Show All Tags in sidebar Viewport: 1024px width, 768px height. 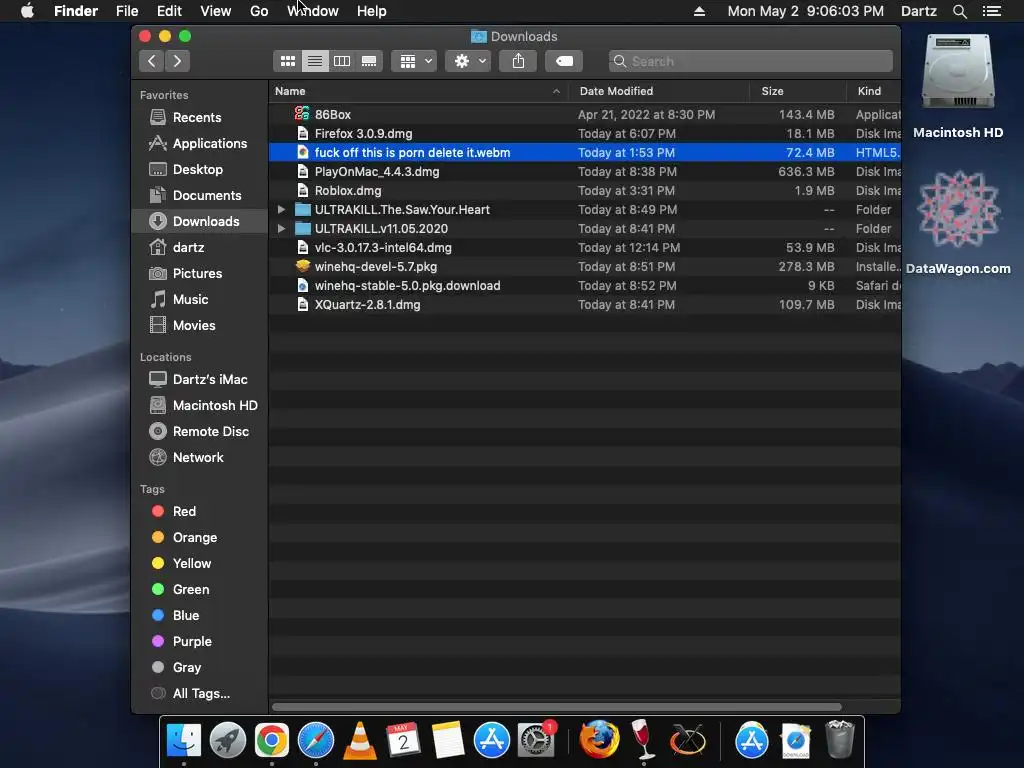tap(199, 694)
